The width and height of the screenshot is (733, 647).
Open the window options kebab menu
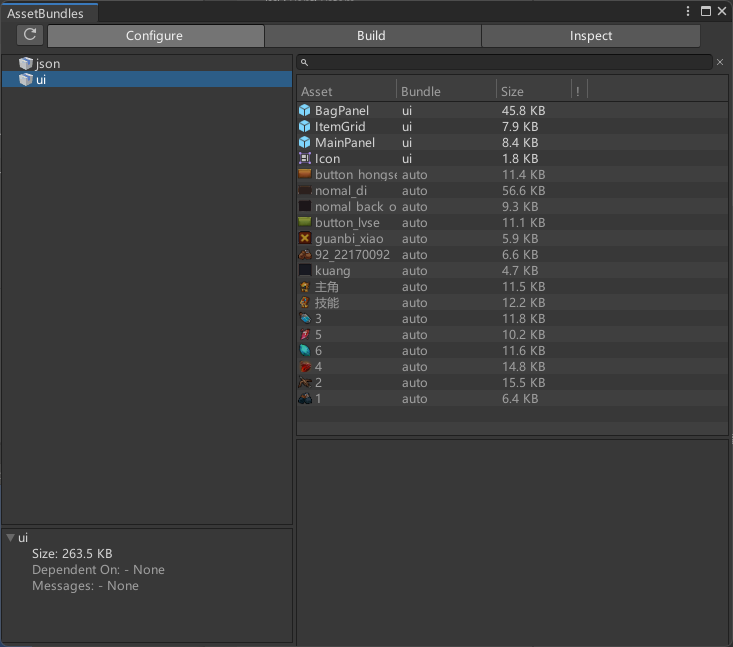pyautogui.click(x=688, y=12)
